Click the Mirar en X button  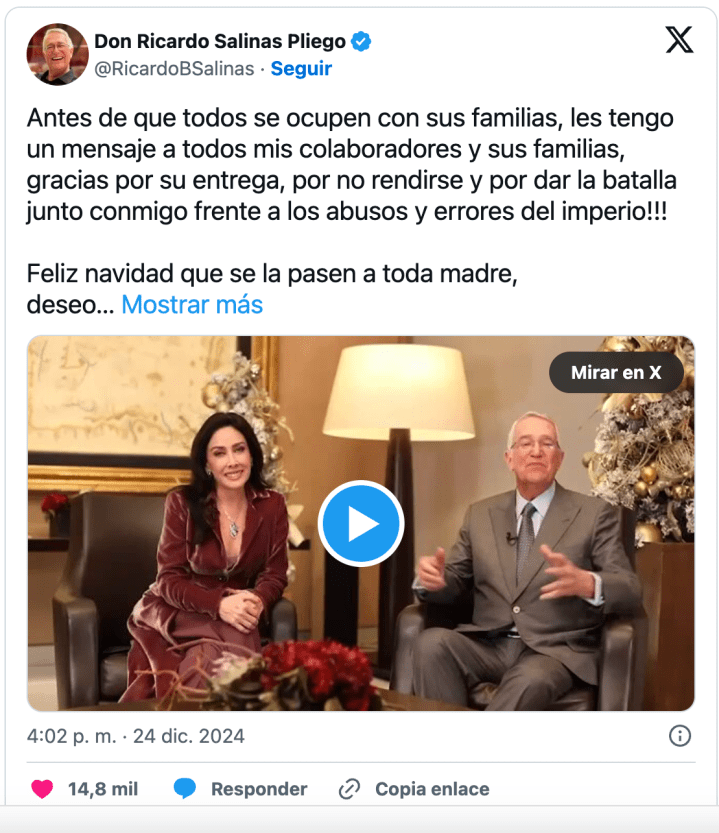click(616, 372)
